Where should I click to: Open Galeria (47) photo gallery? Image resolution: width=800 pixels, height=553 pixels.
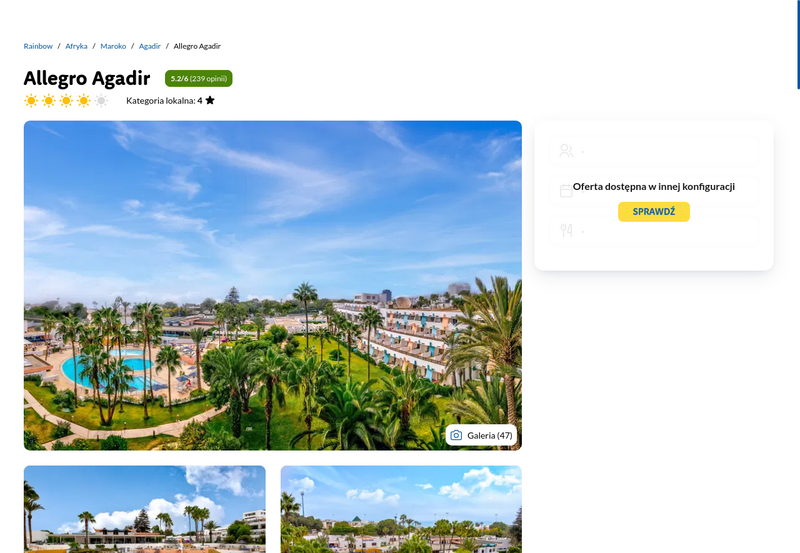pyautogui.click(x=481, y=435)
